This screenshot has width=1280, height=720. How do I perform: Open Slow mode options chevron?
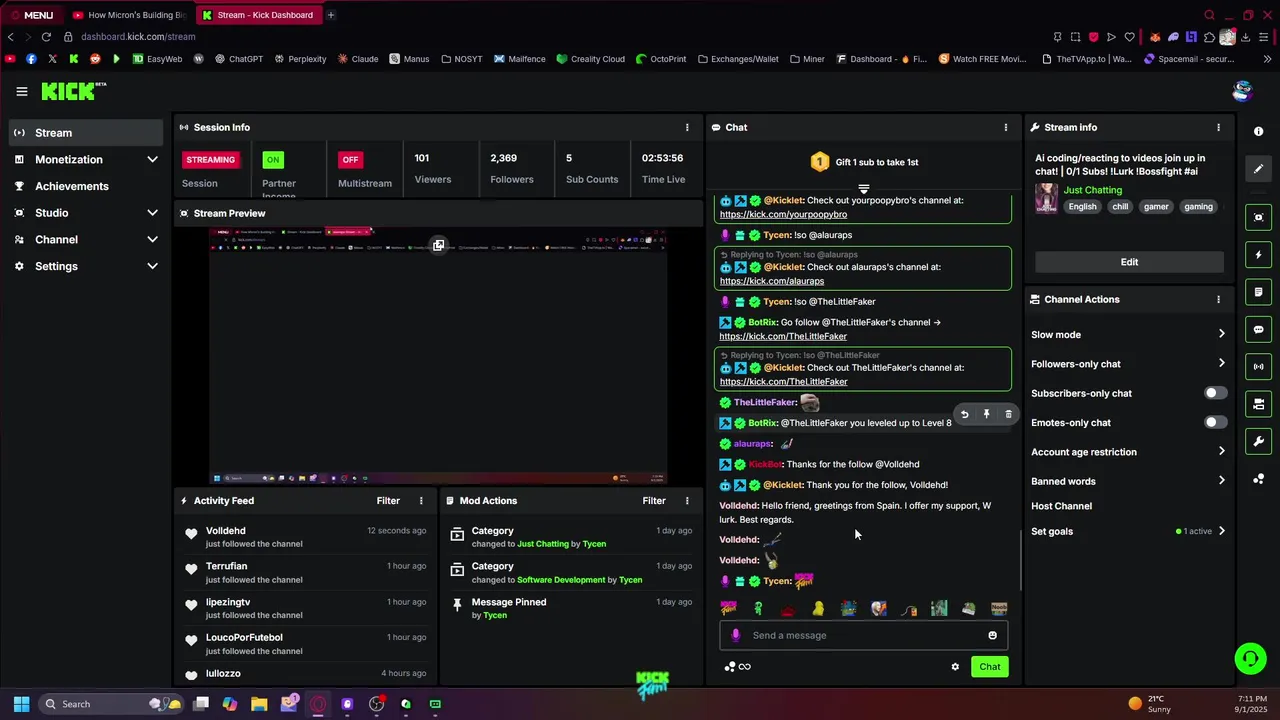coord(1221,334)
